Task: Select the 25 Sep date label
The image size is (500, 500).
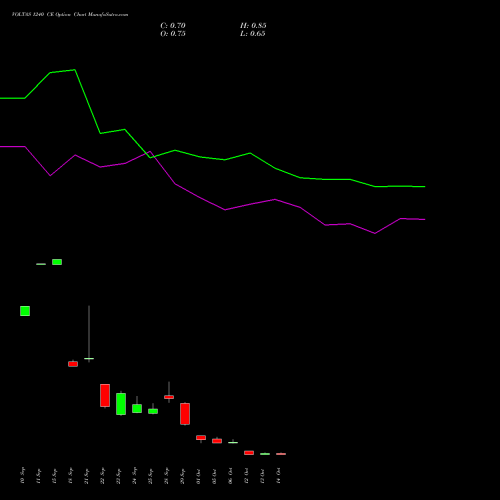Action: pos(150,476)
